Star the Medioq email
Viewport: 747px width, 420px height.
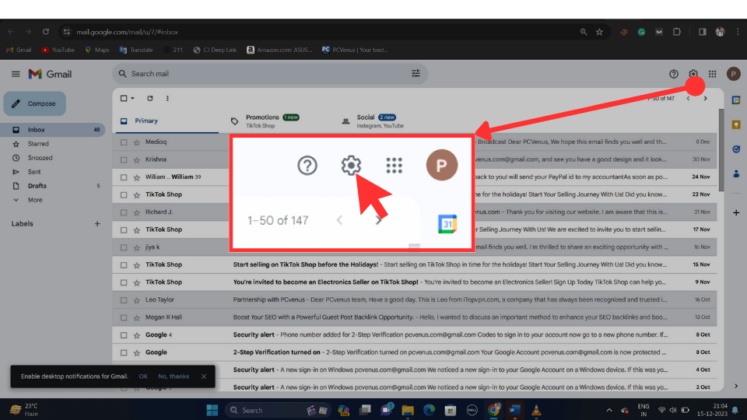137,142
